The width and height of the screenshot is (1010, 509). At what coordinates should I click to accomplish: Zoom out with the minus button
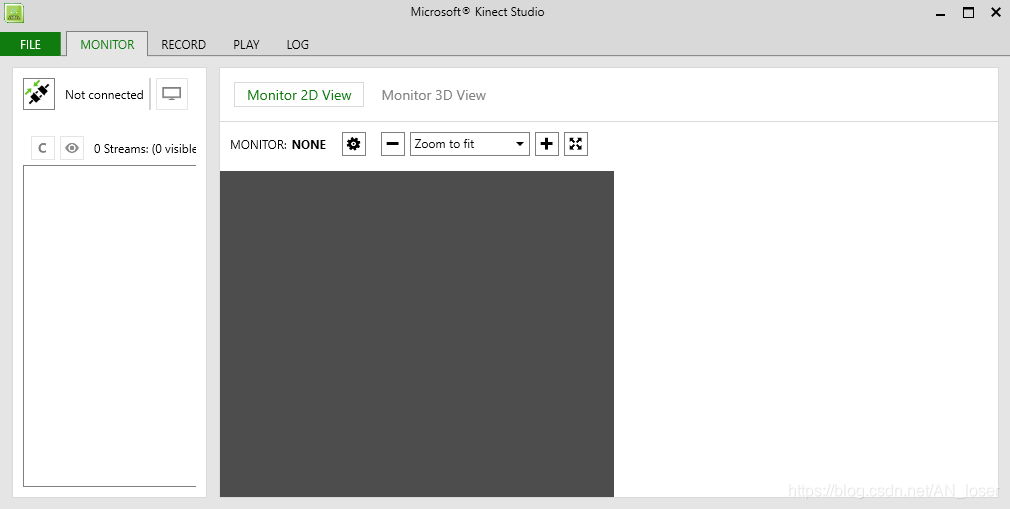(x=393, y=144)
